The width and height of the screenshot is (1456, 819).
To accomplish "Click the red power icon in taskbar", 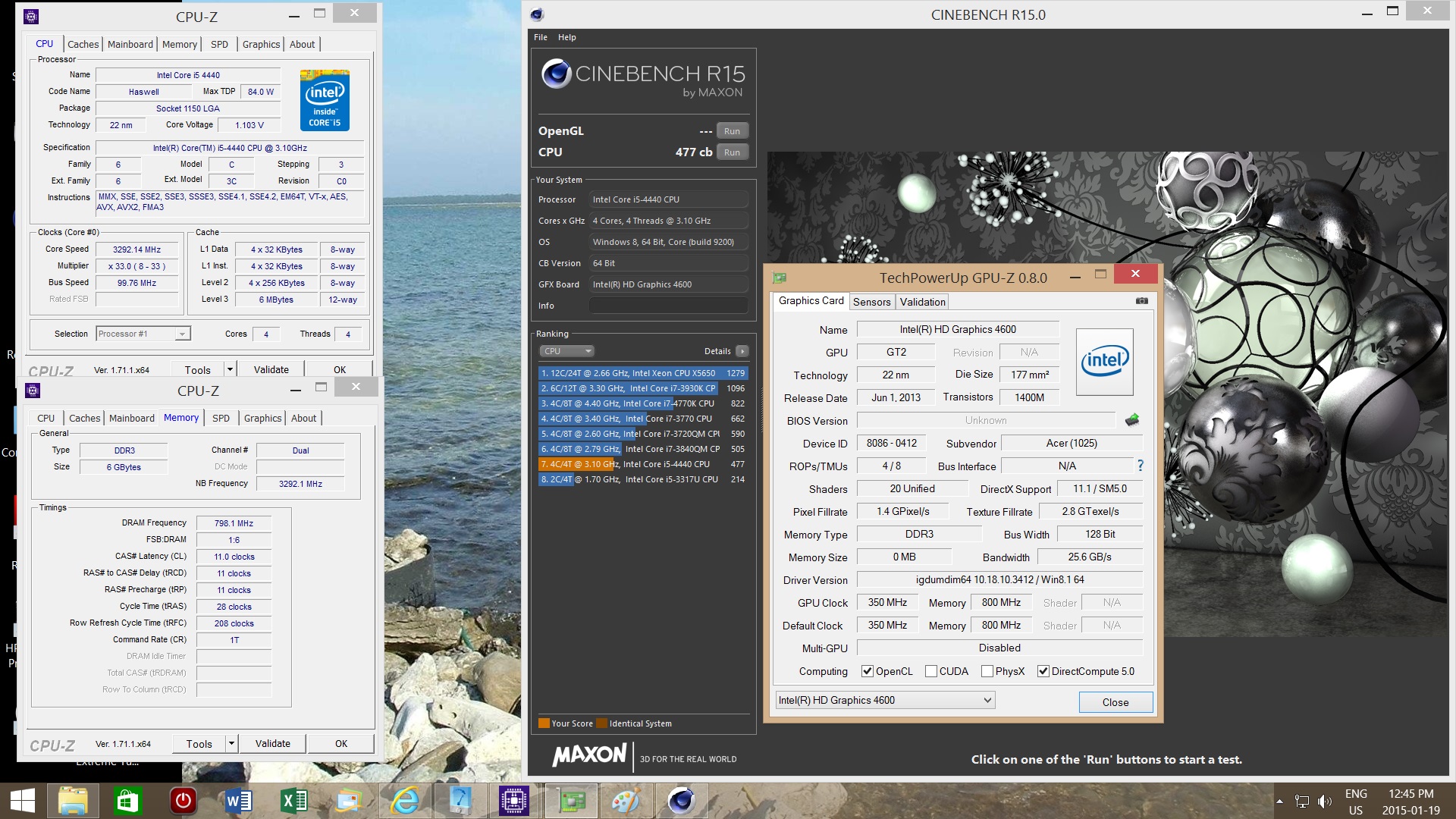I will point(183,801).
